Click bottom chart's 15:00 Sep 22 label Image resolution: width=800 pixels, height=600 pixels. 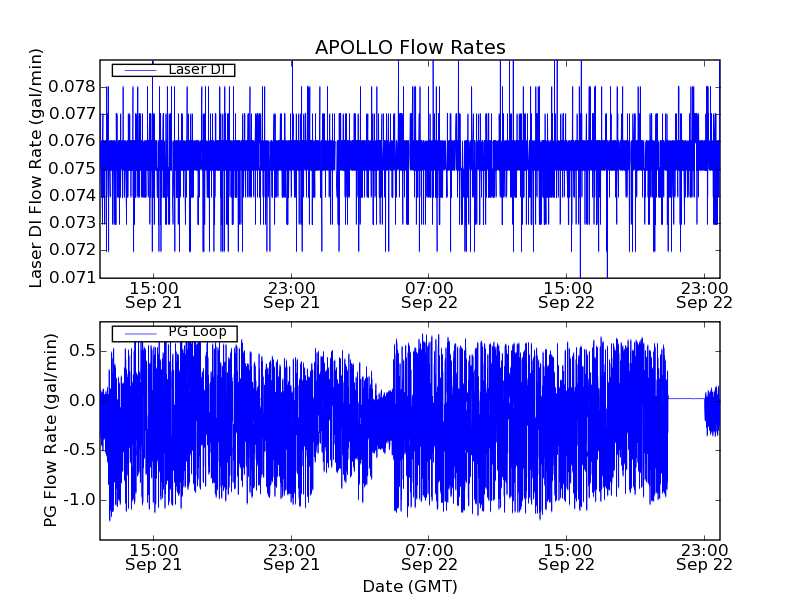566,558
